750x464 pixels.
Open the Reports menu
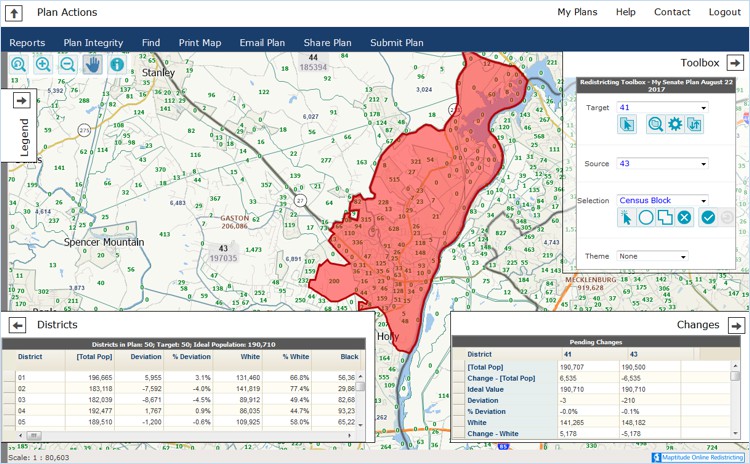pos(27,43)
